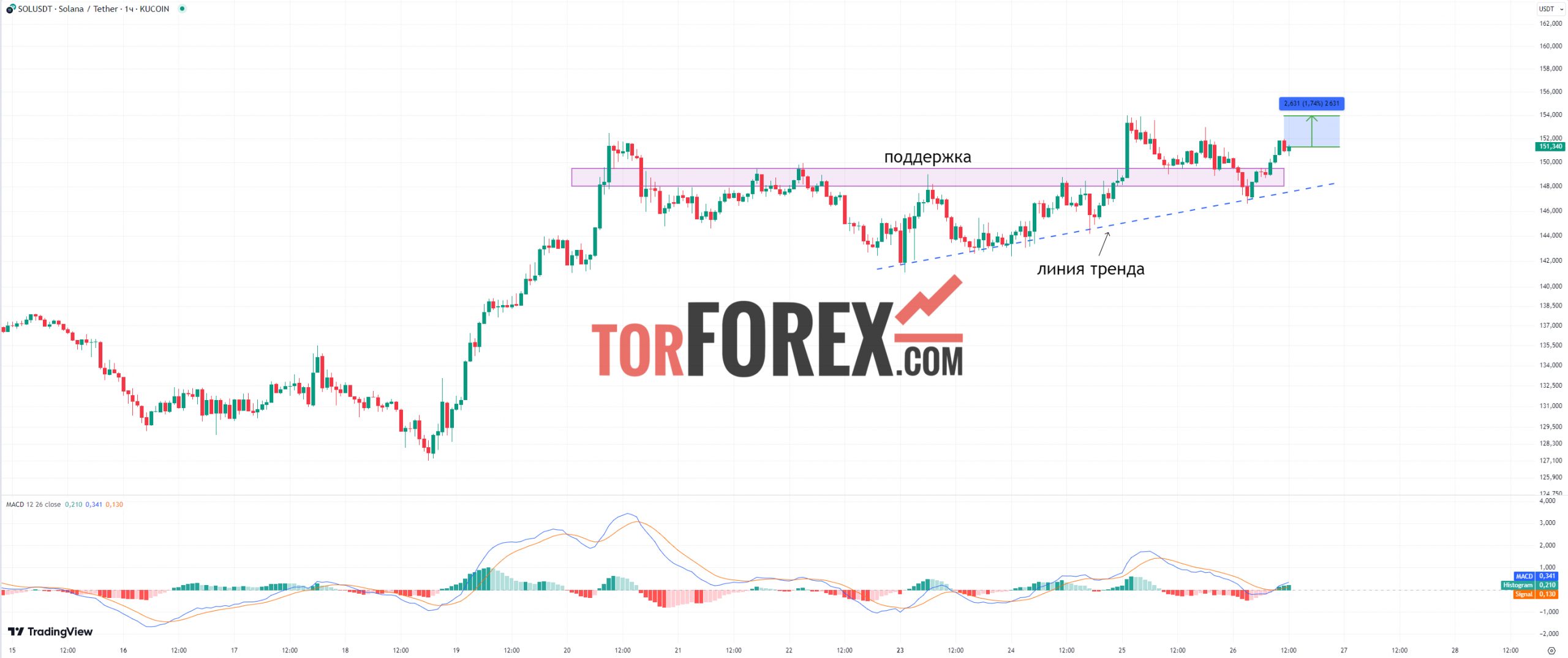Click the green market status dot
1568x658 pixels.
(182, 9)
